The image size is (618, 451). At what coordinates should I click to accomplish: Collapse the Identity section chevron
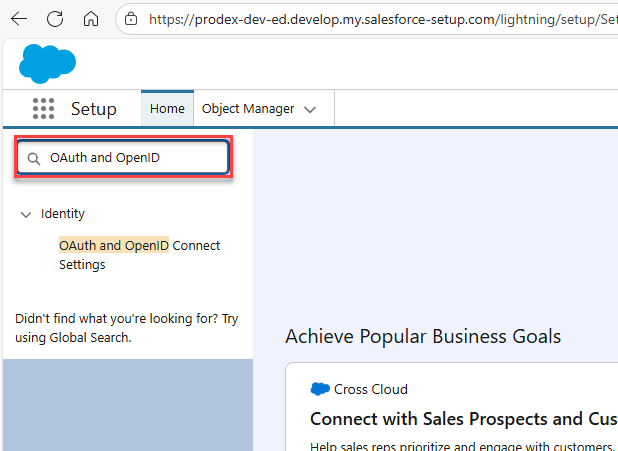tap(25, 214)
